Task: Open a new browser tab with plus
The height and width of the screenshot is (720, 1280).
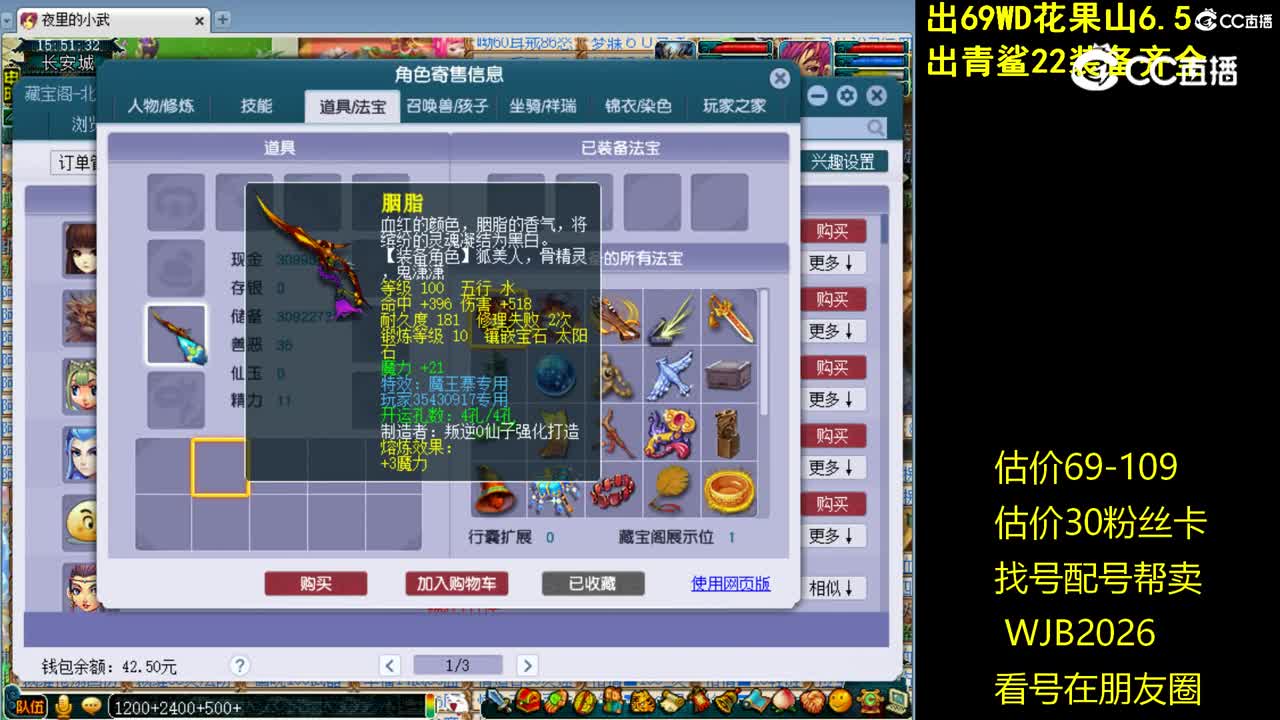Action: tap(222, 19)
